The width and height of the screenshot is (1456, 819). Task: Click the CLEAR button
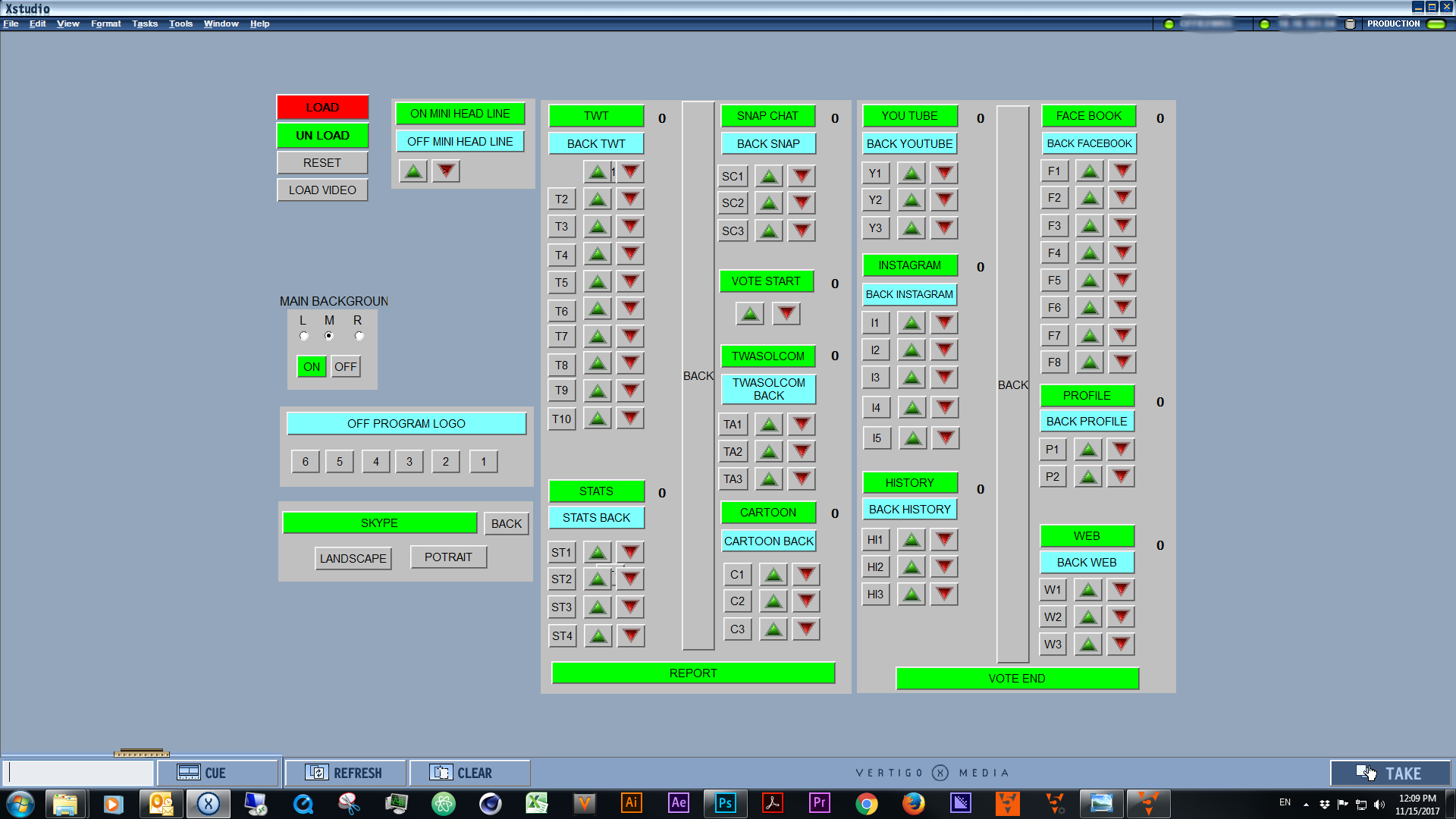coord(469,773)
